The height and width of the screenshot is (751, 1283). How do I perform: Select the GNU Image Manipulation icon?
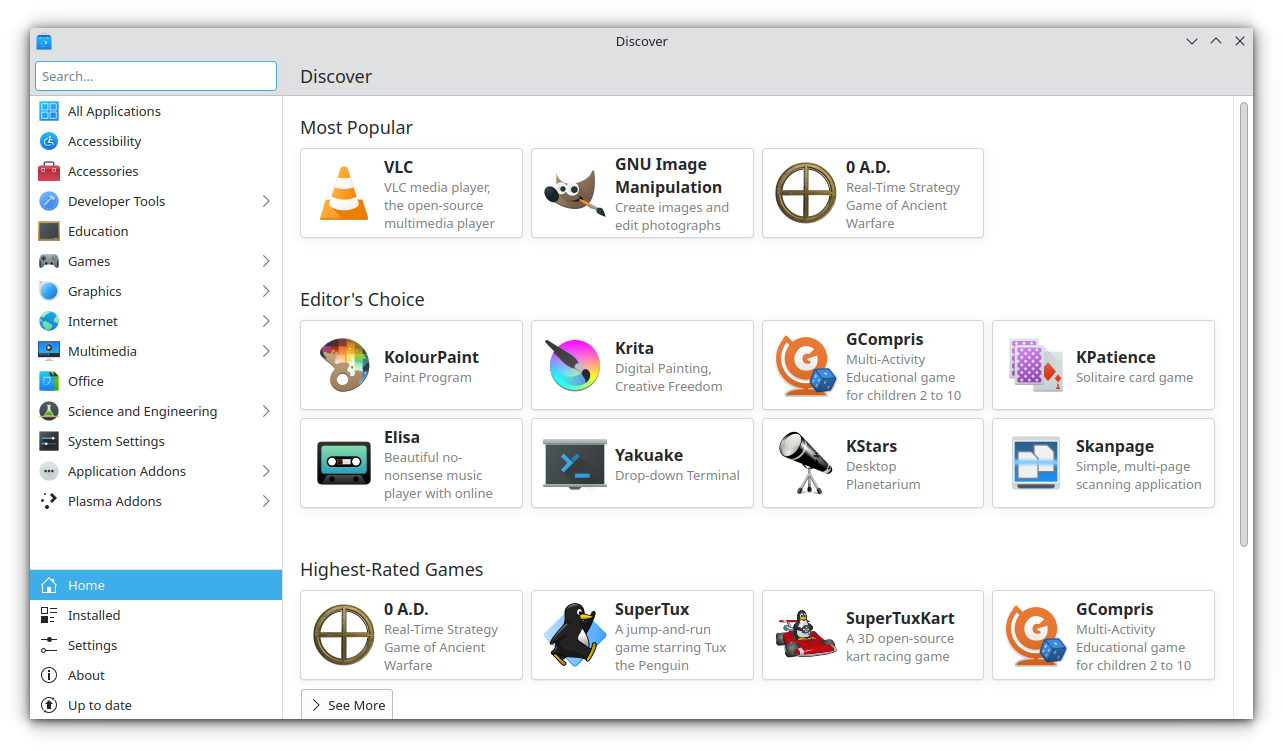click(x=573, y=193)
